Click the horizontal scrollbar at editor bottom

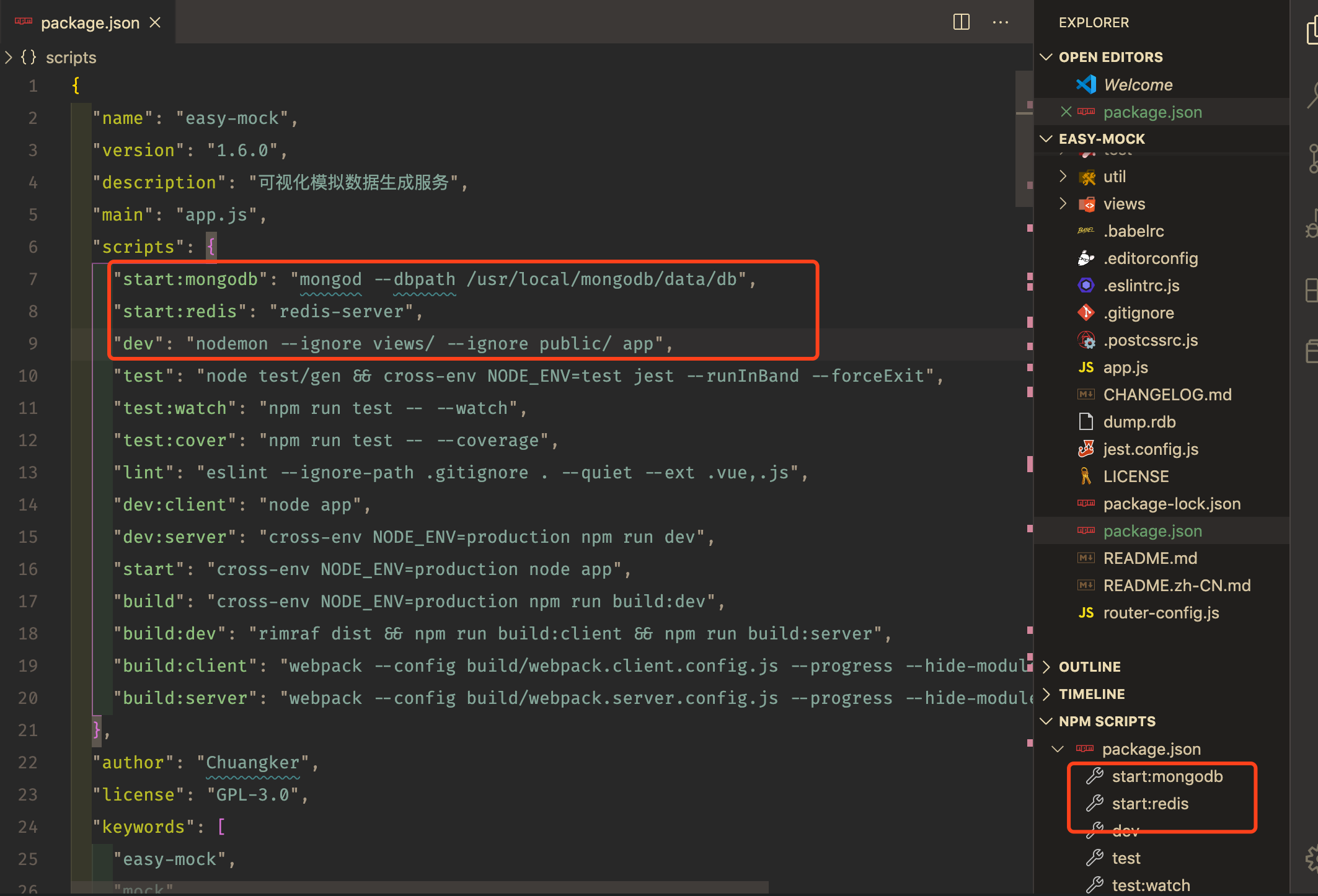[x=419, y=887]
